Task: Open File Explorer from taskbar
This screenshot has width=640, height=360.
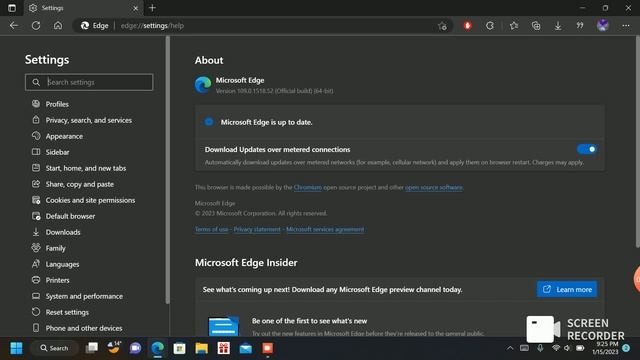Action: (202, 348)
